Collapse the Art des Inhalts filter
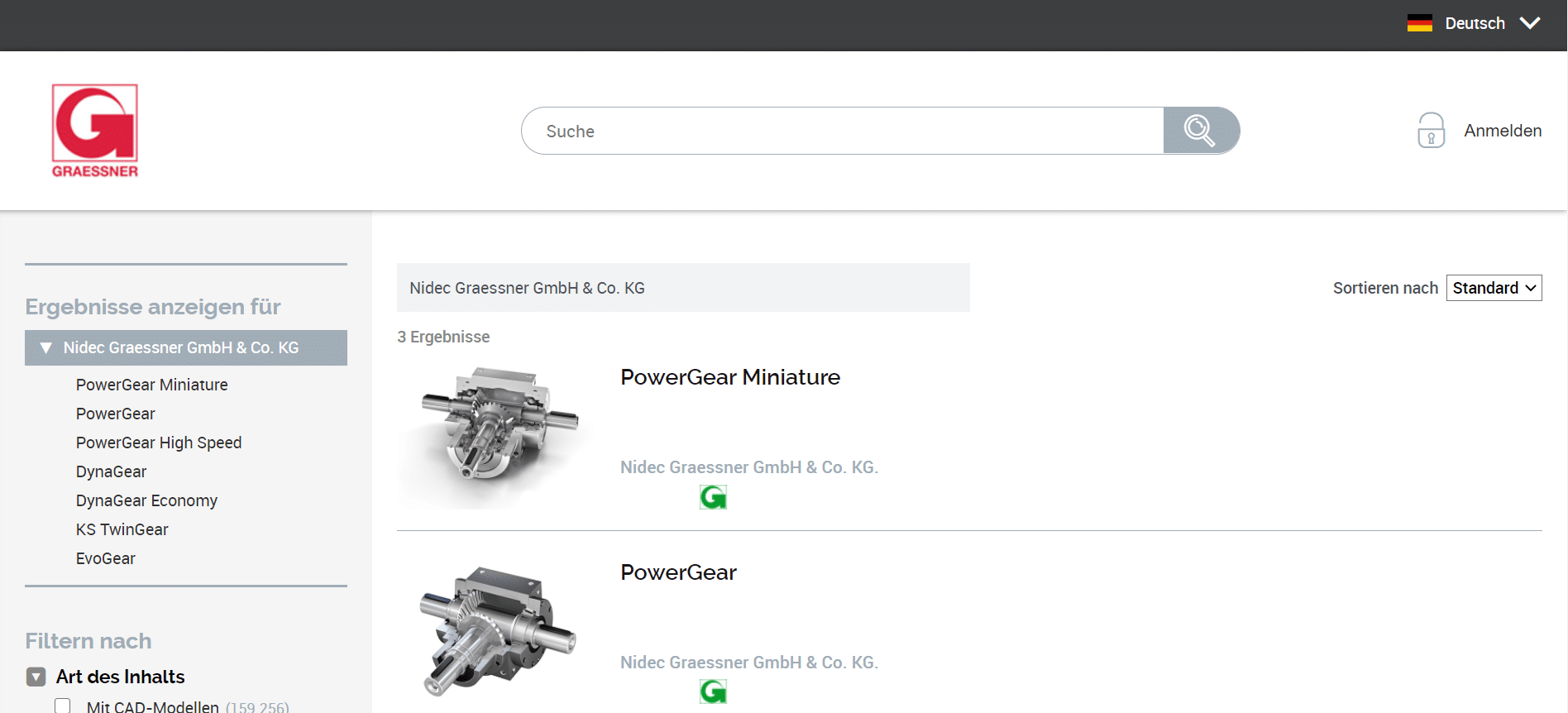 pos(36,677)
